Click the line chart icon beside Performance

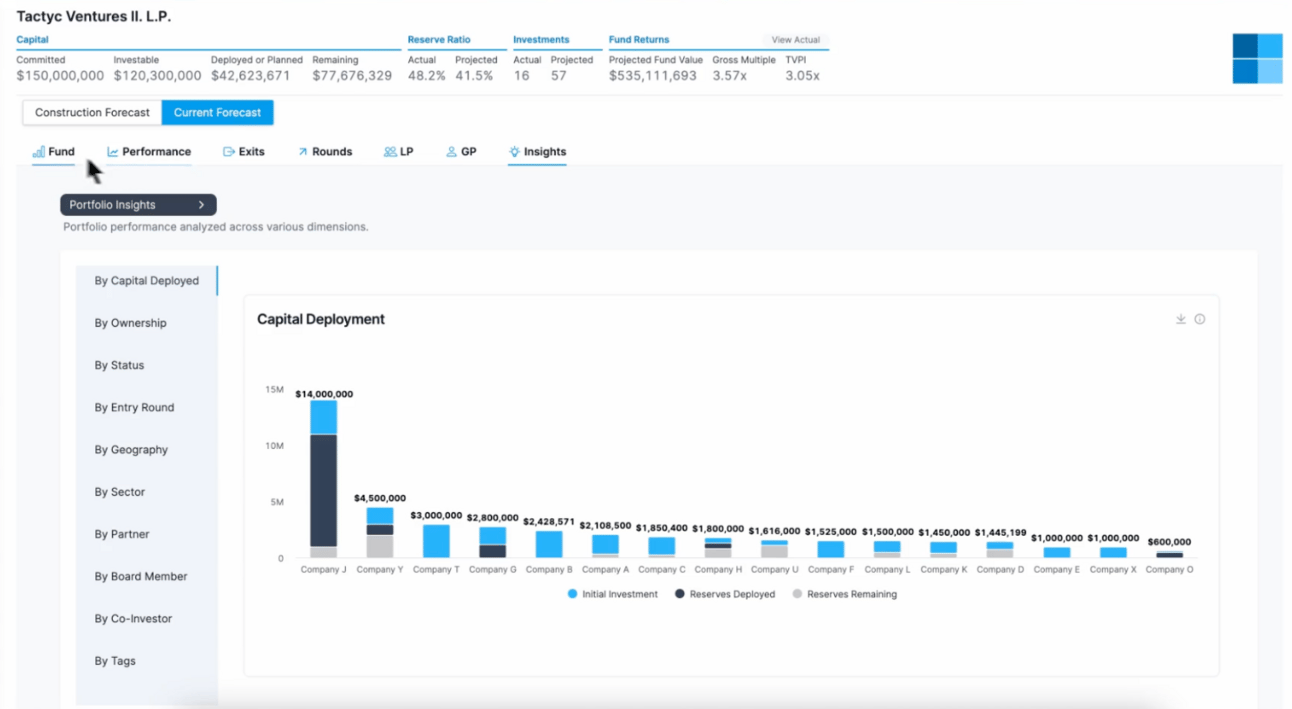coord(113,152)
